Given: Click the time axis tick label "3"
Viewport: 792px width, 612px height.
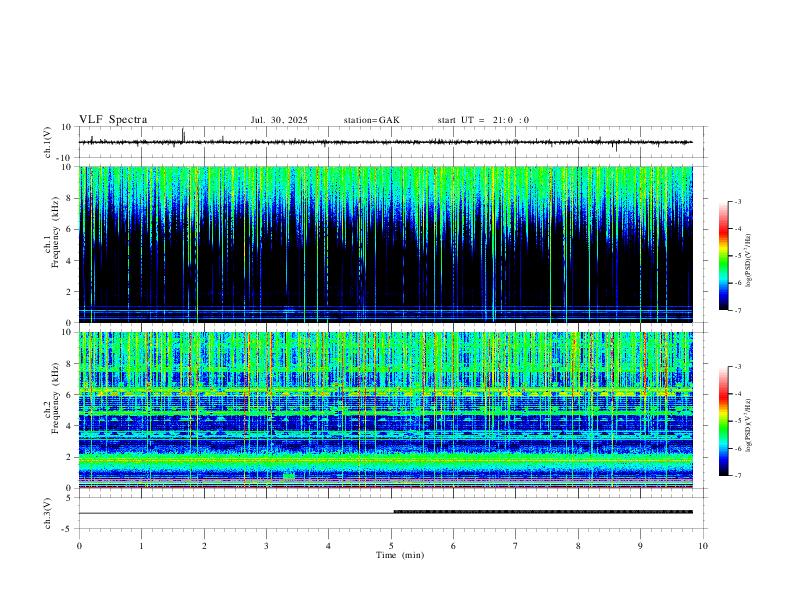Looking at the screenshot, I should point(266,546).
